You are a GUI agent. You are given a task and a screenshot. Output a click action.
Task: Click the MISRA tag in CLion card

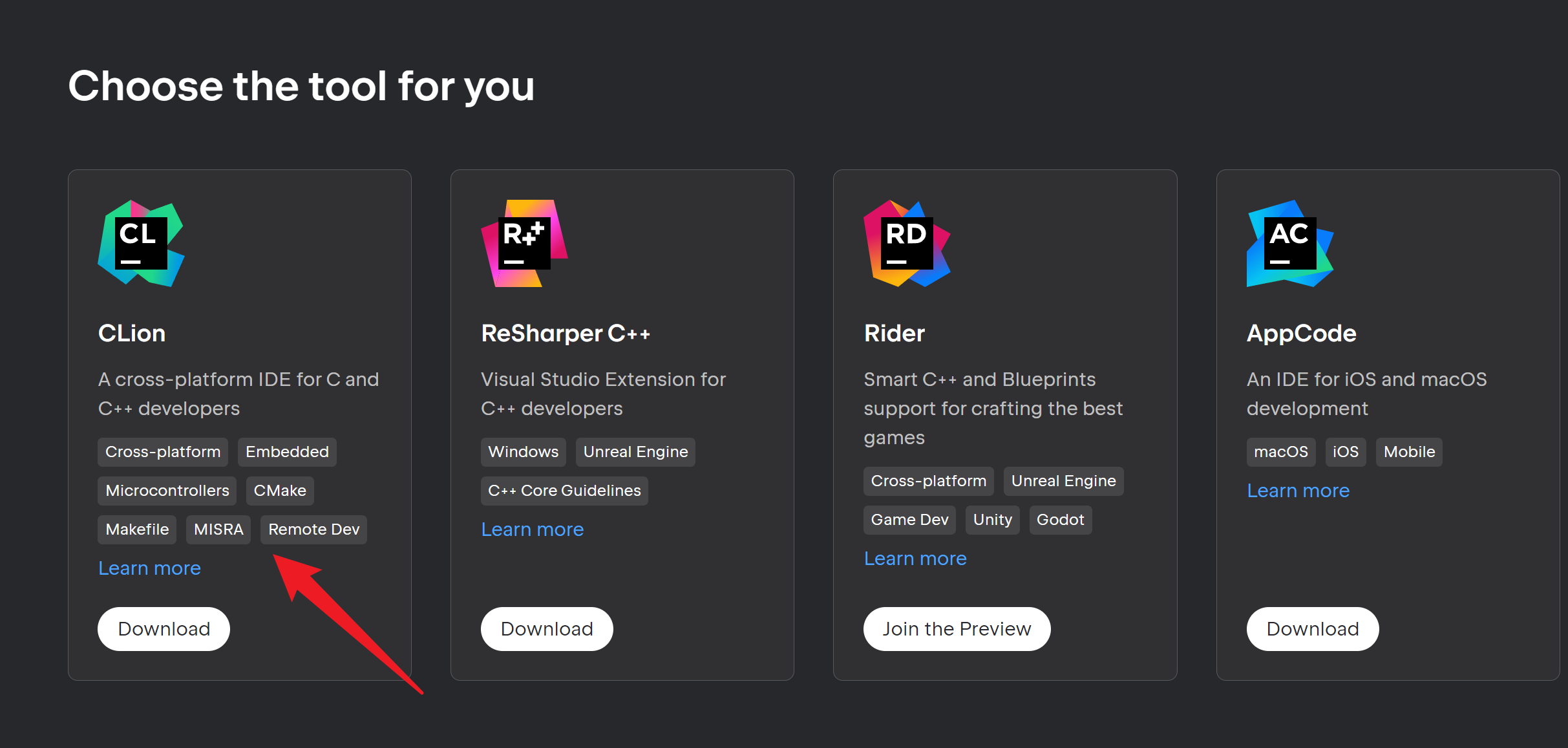click(x=218, y=529)
